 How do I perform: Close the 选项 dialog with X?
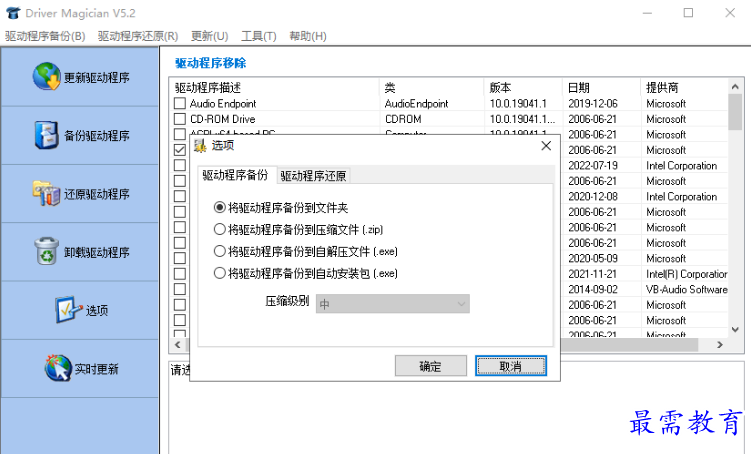[546, 146]
